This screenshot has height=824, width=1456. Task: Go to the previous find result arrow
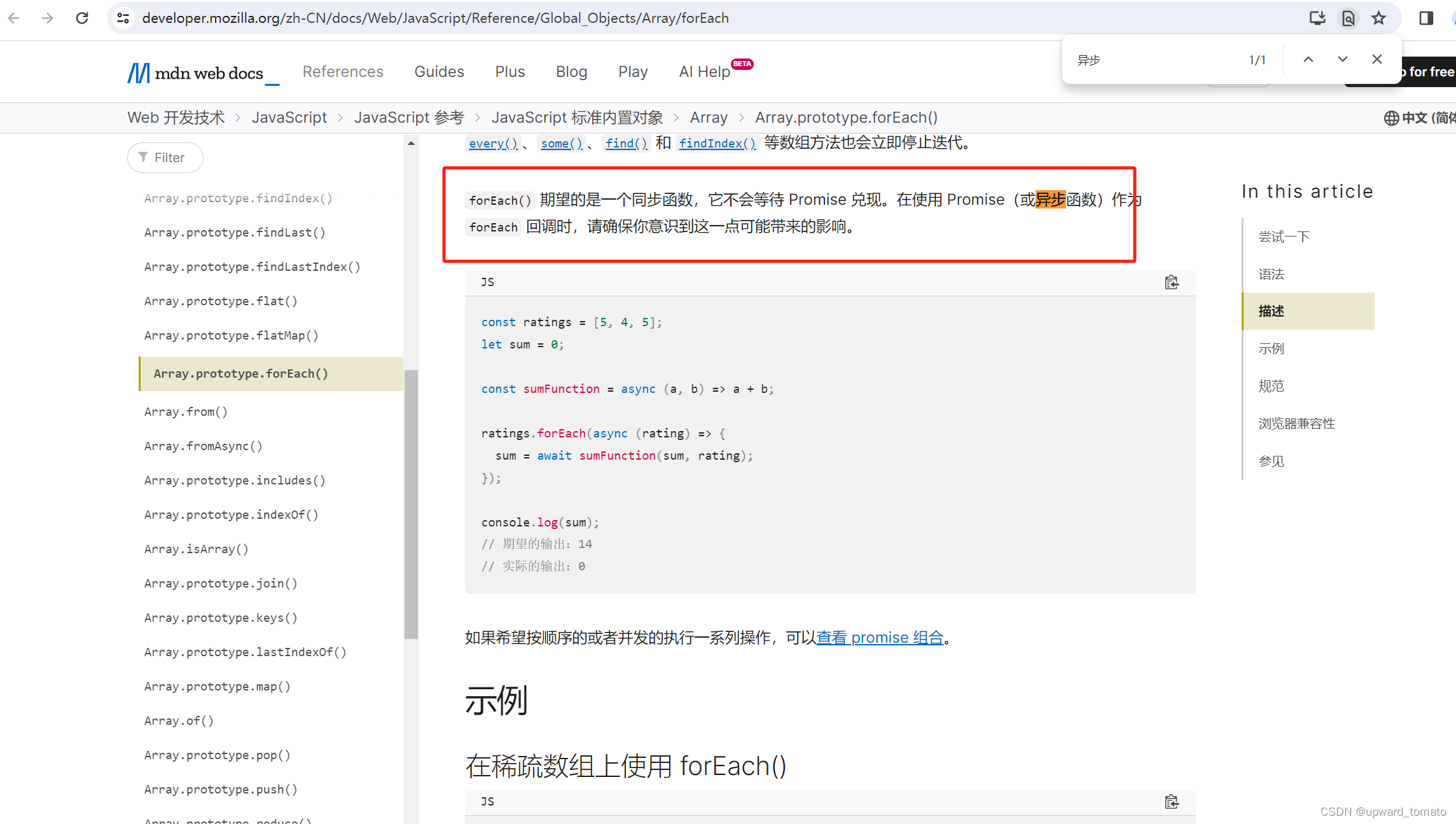1308,59
